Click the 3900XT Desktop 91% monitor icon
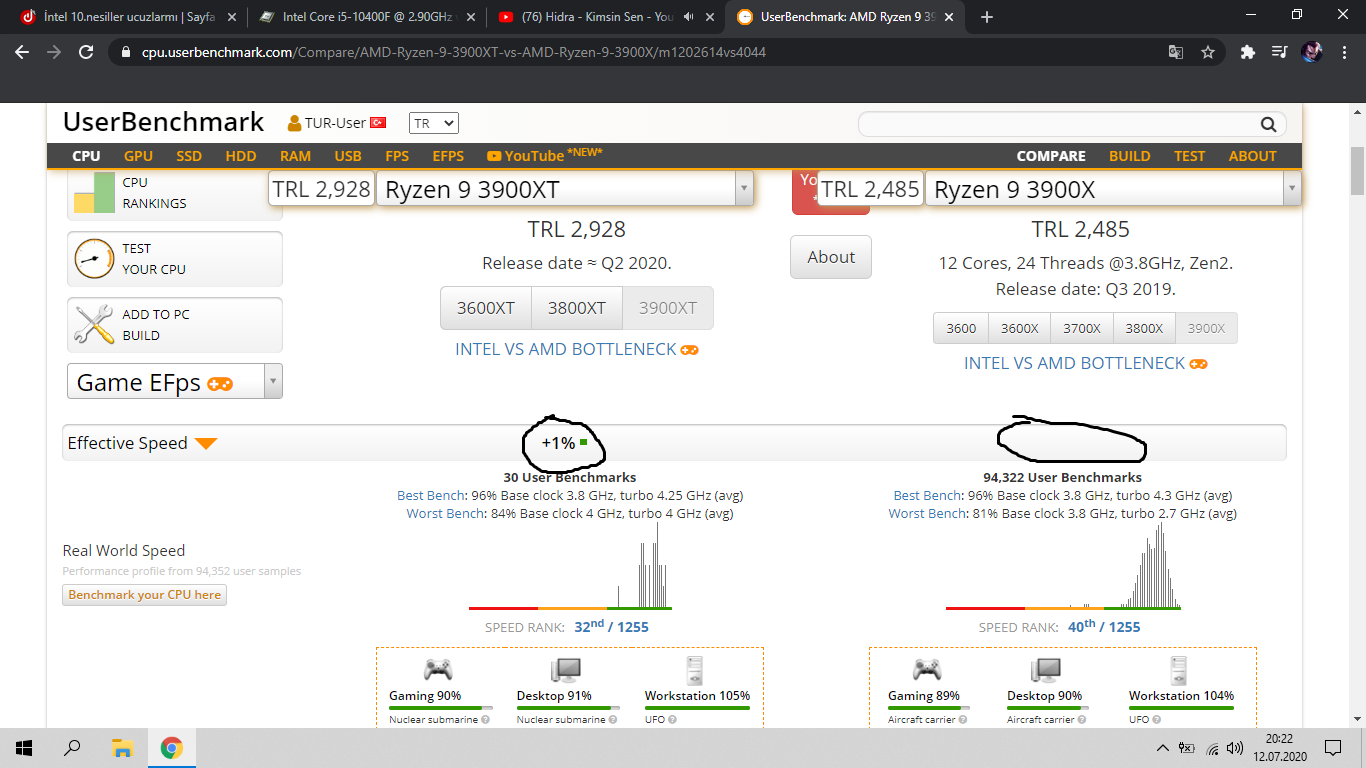This screenshot has height=768, width=1366. [x=566, y=670]
